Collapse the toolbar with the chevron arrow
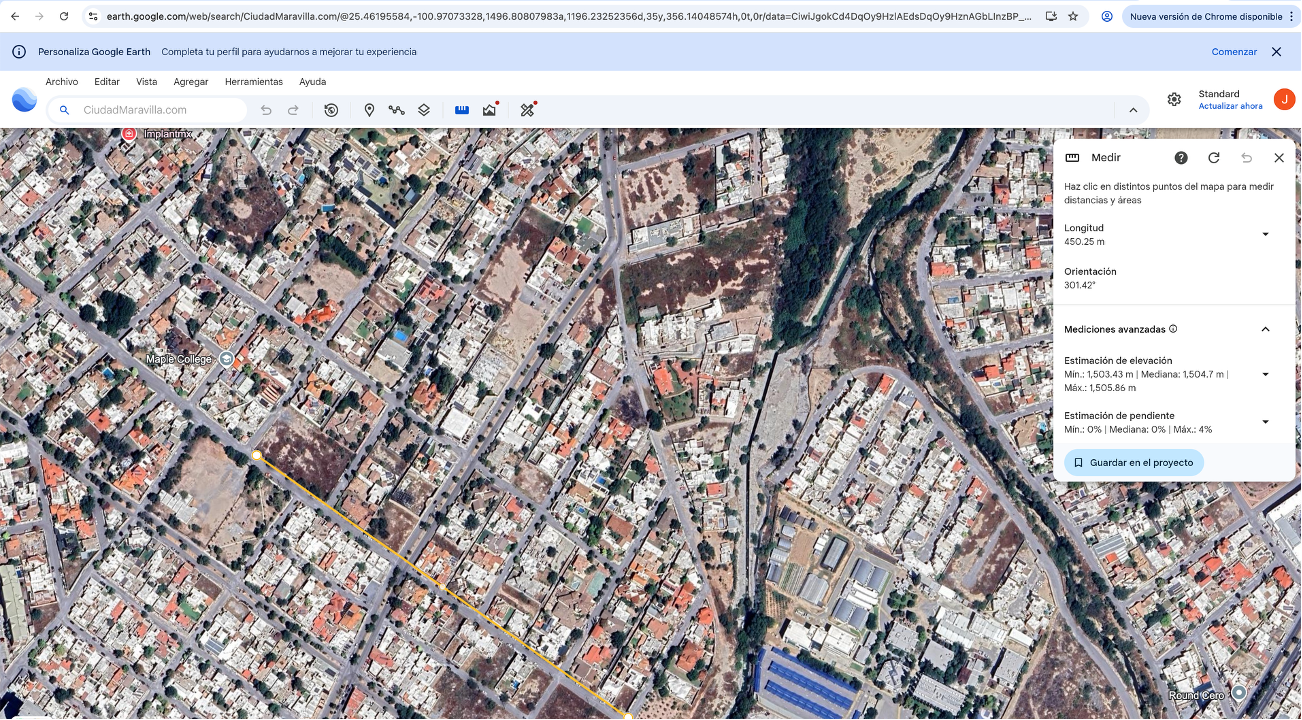Screen dimensions: 1302x720 [1133, 110]
